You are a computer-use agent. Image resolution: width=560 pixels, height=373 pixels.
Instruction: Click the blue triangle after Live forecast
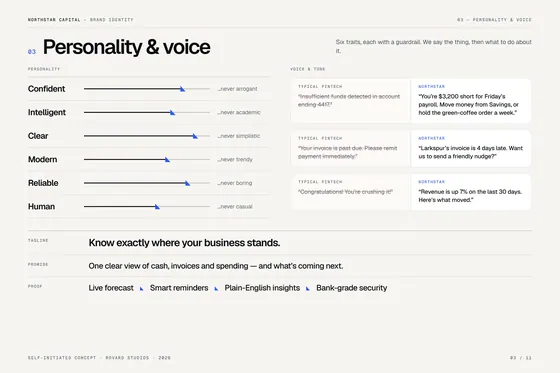(x=141, y=289)
